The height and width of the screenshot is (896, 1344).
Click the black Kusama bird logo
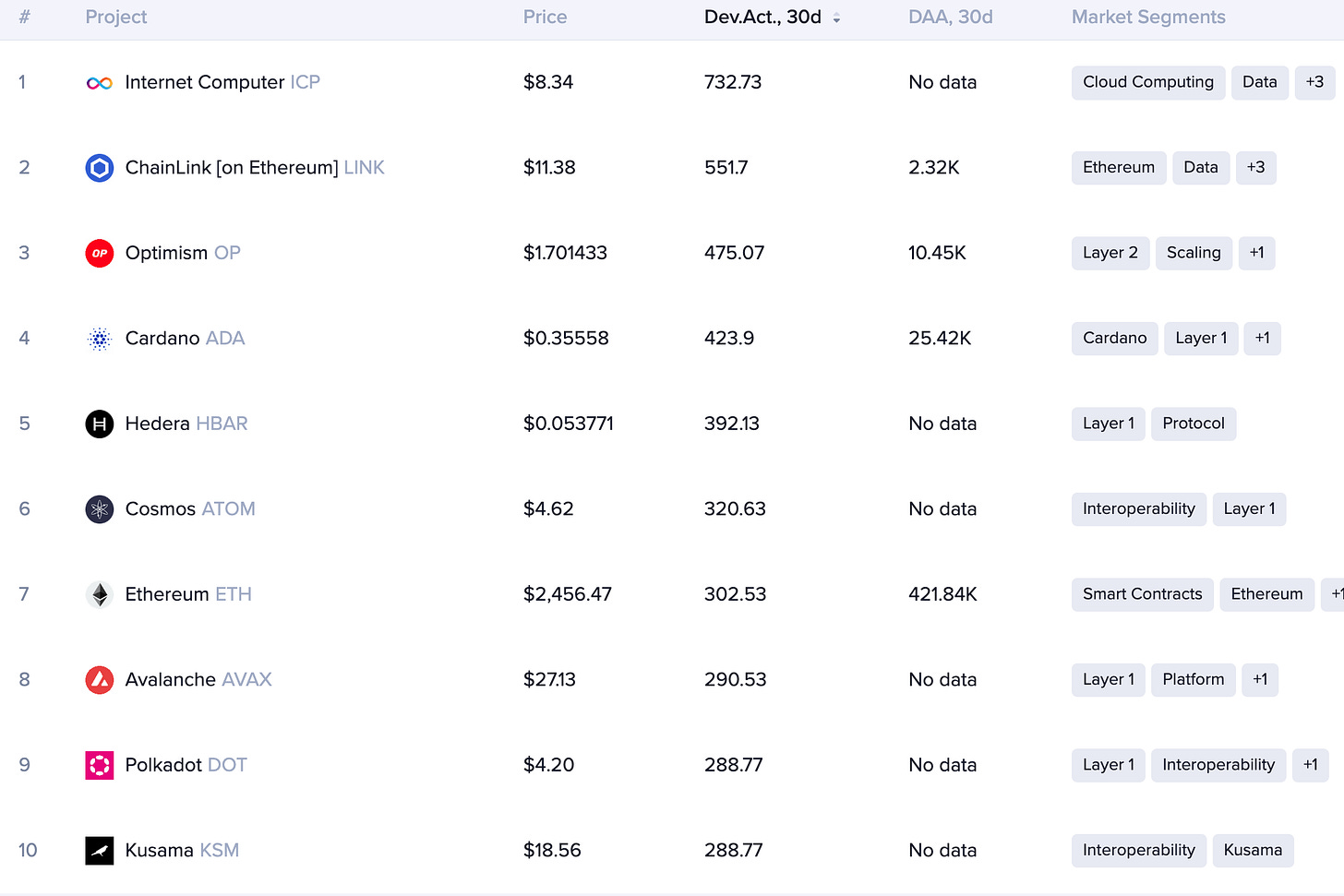click(100, 851)
